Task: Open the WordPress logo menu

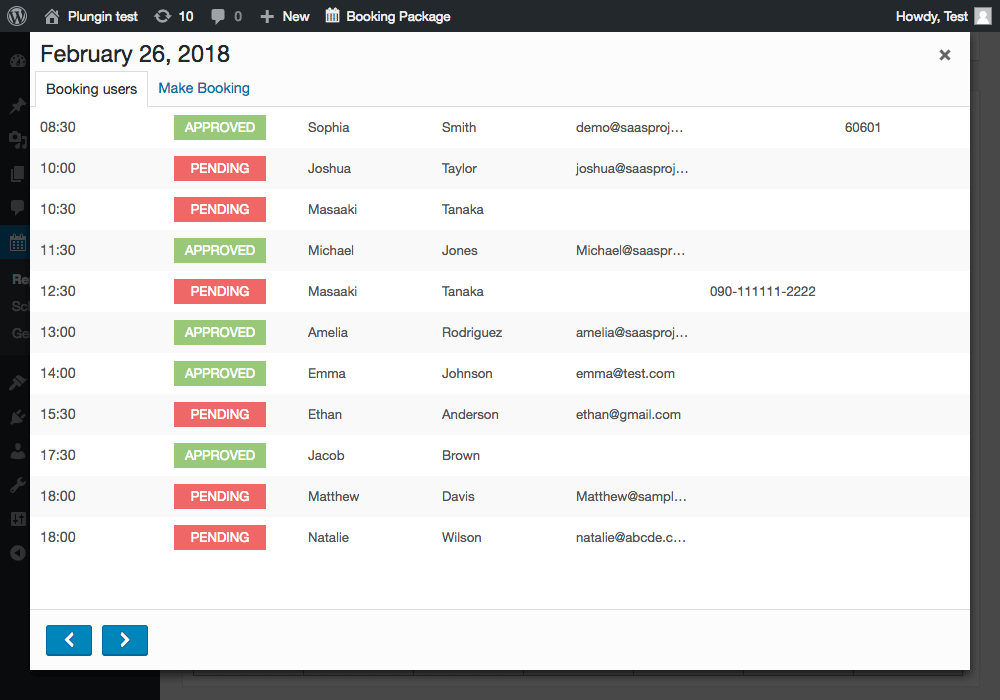Action: (15, 15)
